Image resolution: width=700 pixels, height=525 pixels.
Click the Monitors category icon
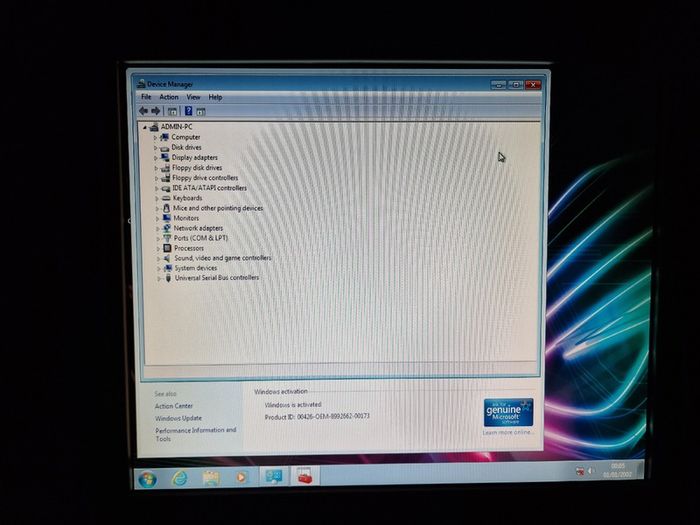point(167,218)
